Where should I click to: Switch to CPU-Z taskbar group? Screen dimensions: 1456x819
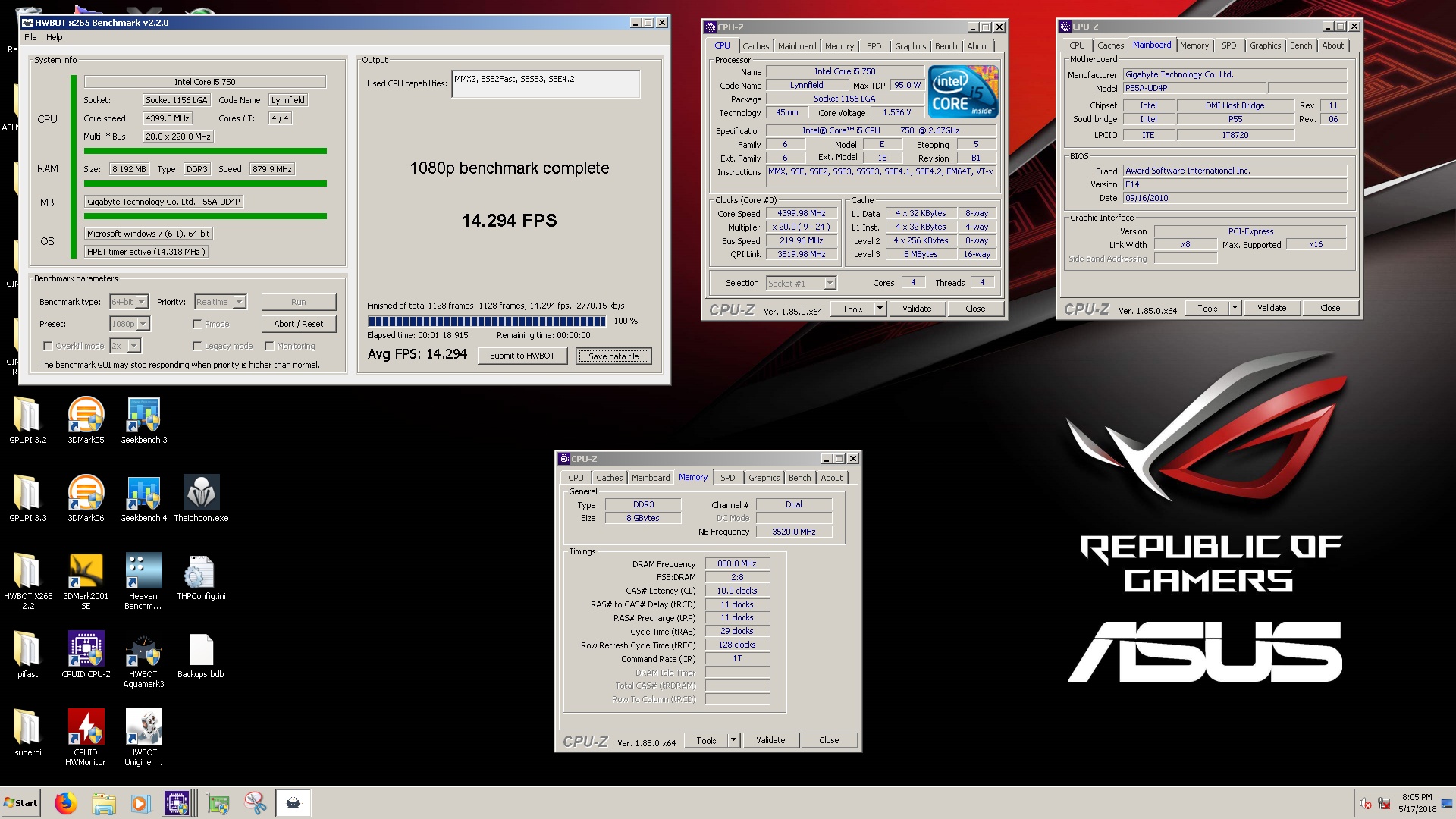(x=177, y=803)
